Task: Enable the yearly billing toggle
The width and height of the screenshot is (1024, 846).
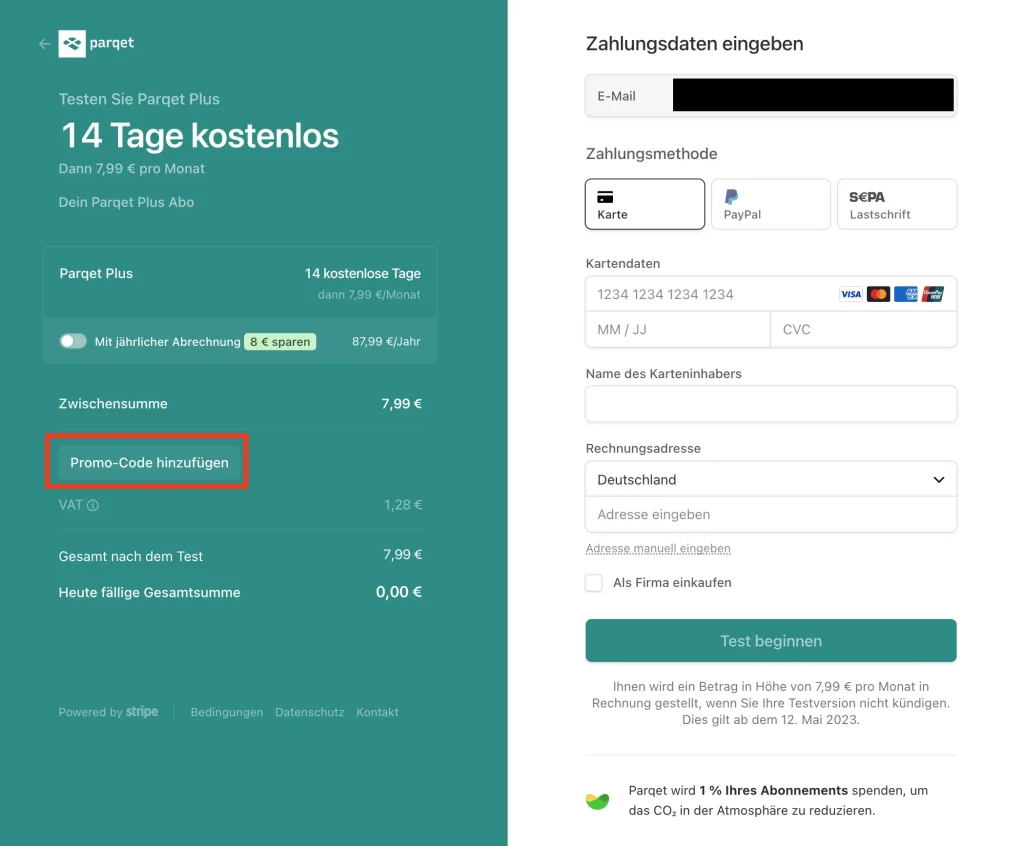Action: click(x=73, y=341)
